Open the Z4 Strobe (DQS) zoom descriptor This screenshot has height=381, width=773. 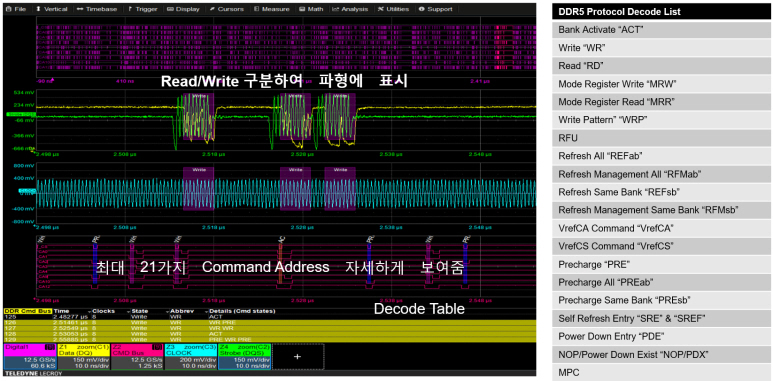coord(245,356)
